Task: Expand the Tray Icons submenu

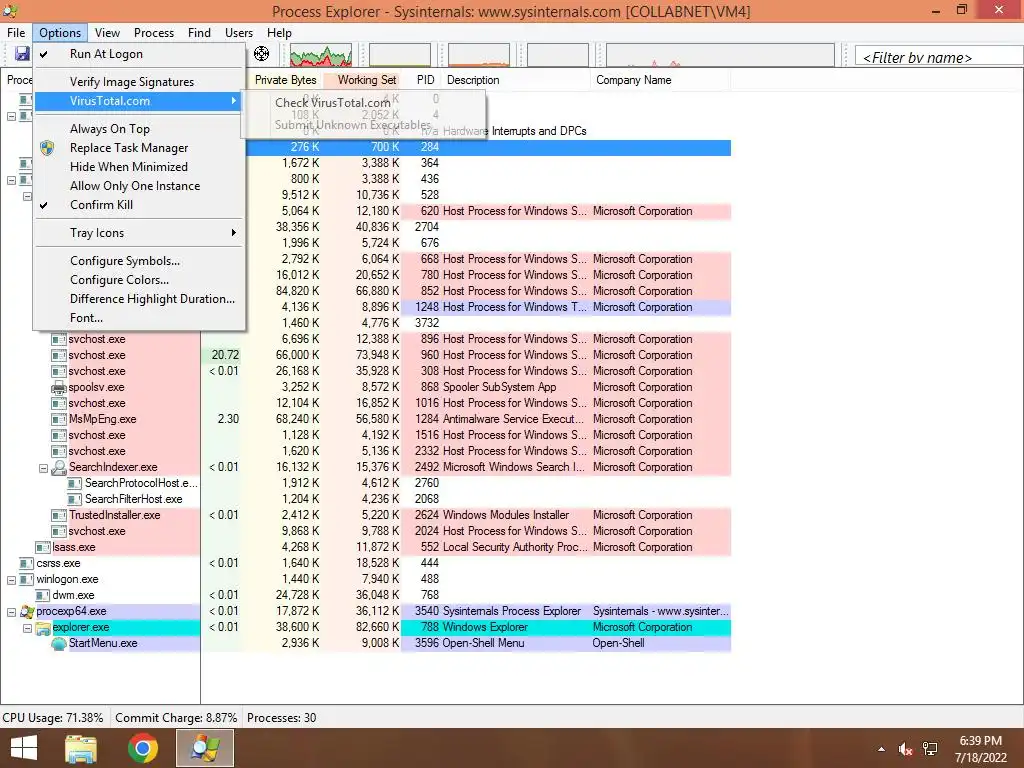Action: [138, 232]
